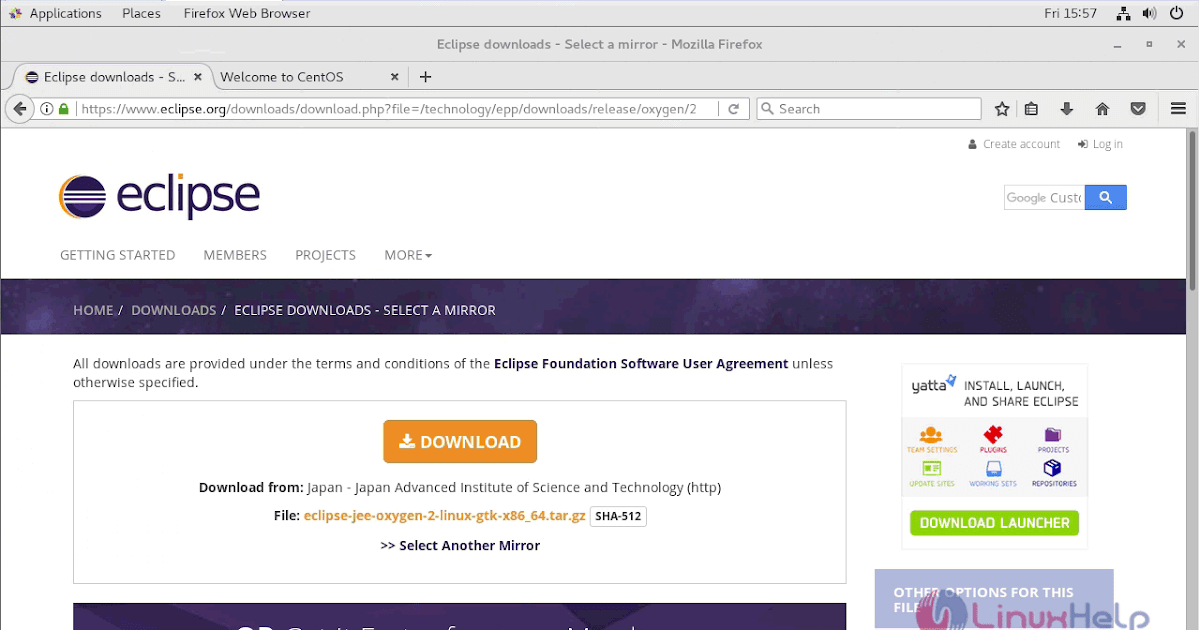Image resolution: width=1200 pixels, height=630 pixels.
Task: Open the Places menu
Action: 141,13
